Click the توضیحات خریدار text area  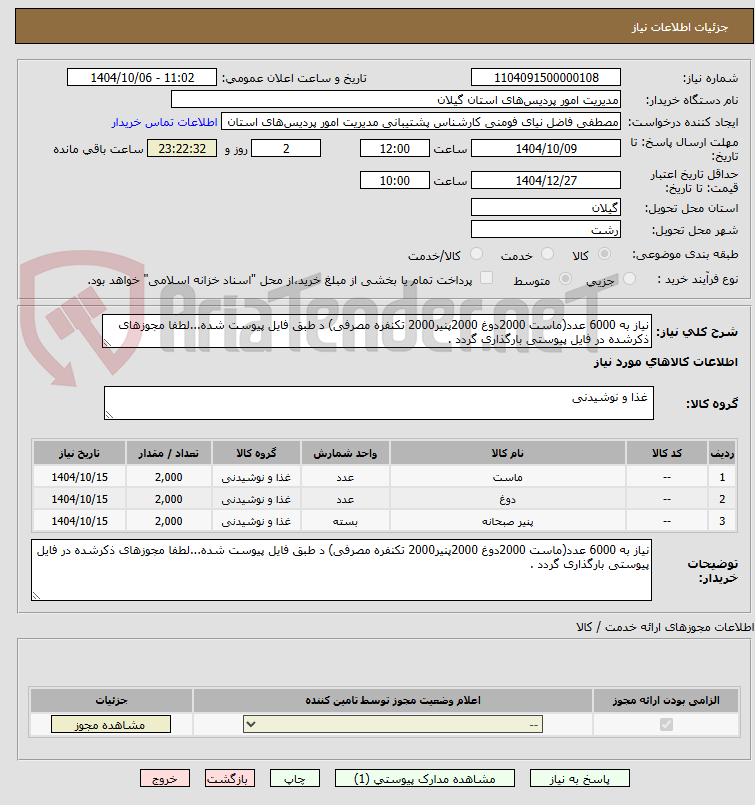point(341,570)
